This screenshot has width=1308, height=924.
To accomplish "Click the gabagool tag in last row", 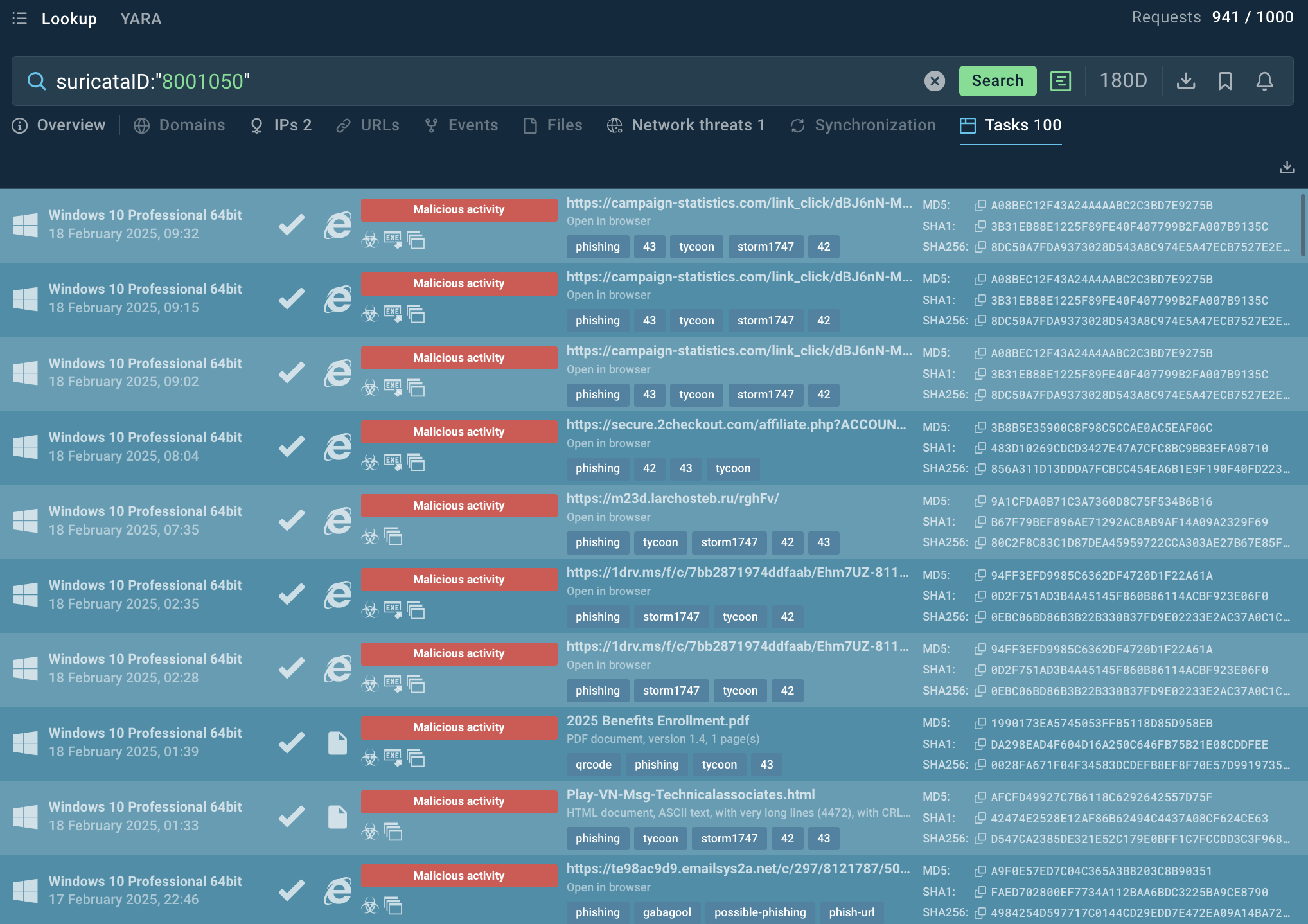I will coord(667,912).
